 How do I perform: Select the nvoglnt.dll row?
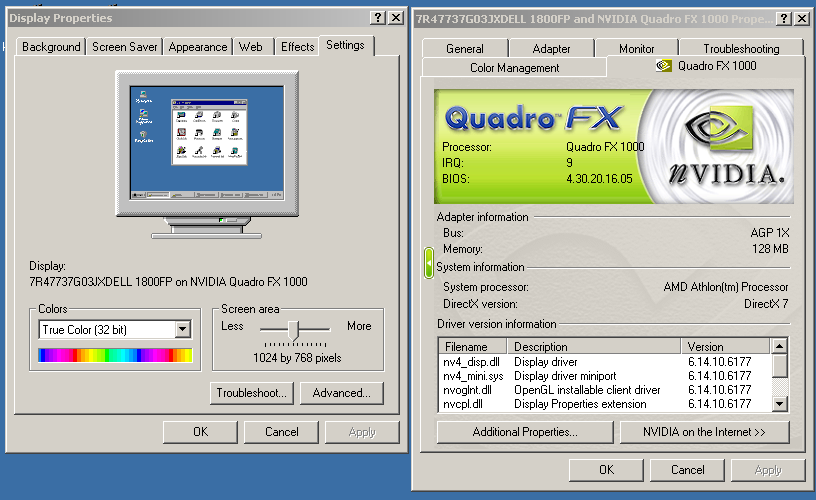tap(605, 390)
